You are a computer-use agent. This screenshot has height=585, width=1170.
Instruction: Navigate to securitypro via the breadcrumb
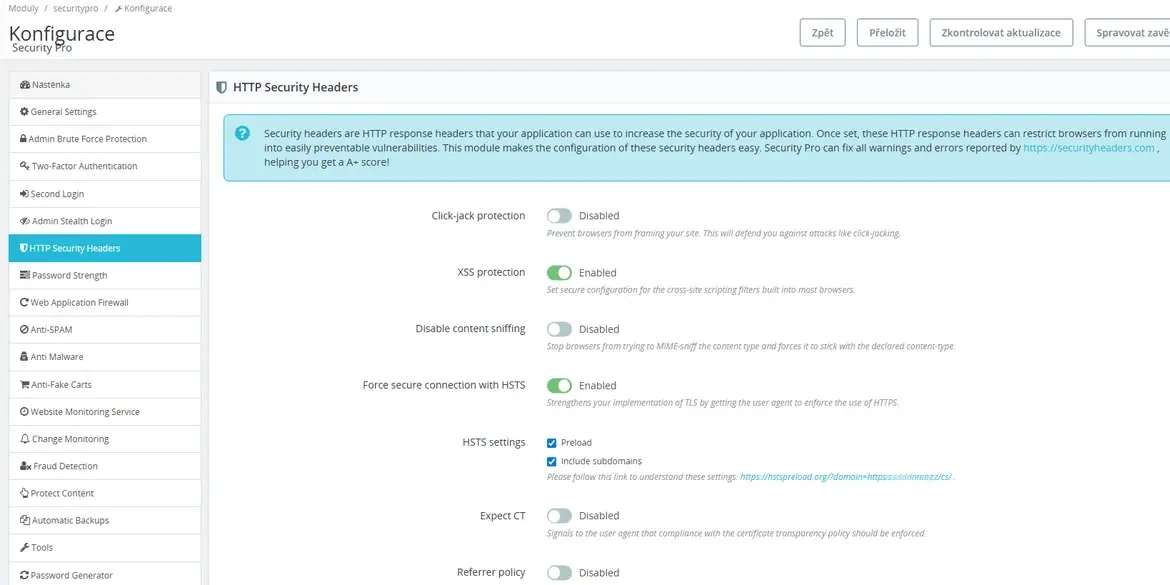[x=75, y=8]
